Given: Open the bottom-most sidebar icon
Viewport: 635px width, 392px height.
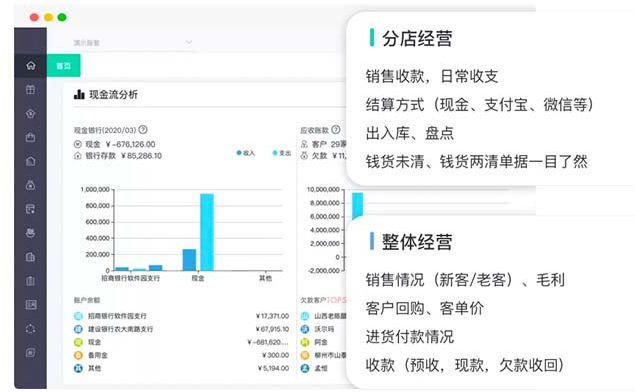Looking at the screenshot, I should pos(31,352).
